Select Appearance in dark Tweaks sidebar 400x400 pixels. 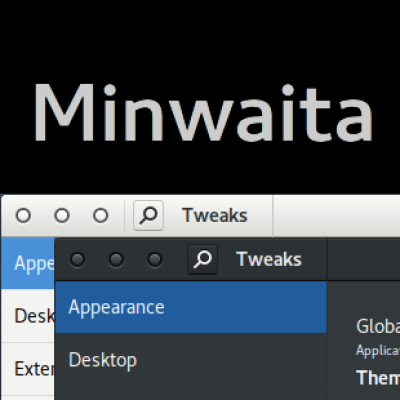click(x=191, y=307)
